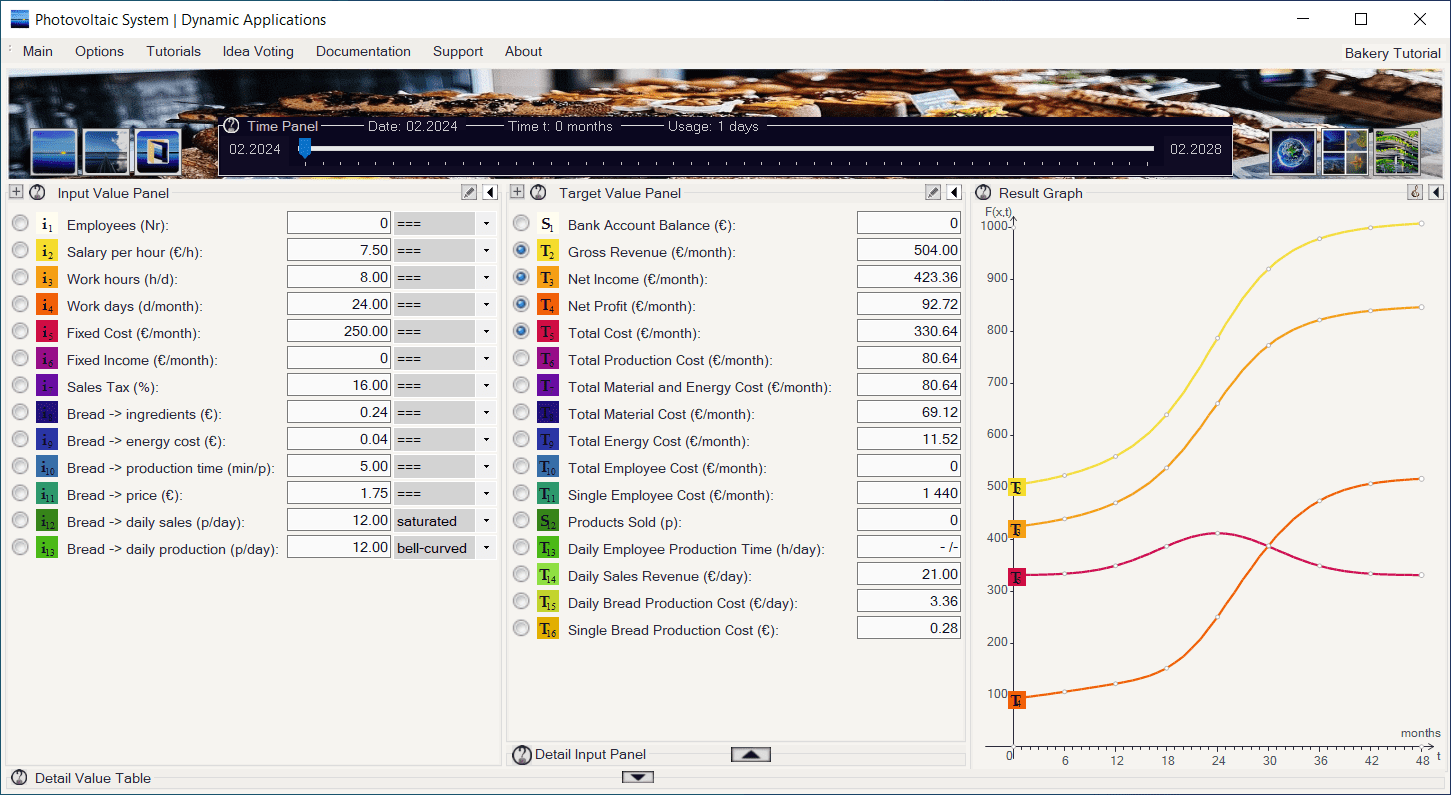Click the Detail Value Table help icon
This screenshot has width=1451, height=795.
[x=19, y=778]
